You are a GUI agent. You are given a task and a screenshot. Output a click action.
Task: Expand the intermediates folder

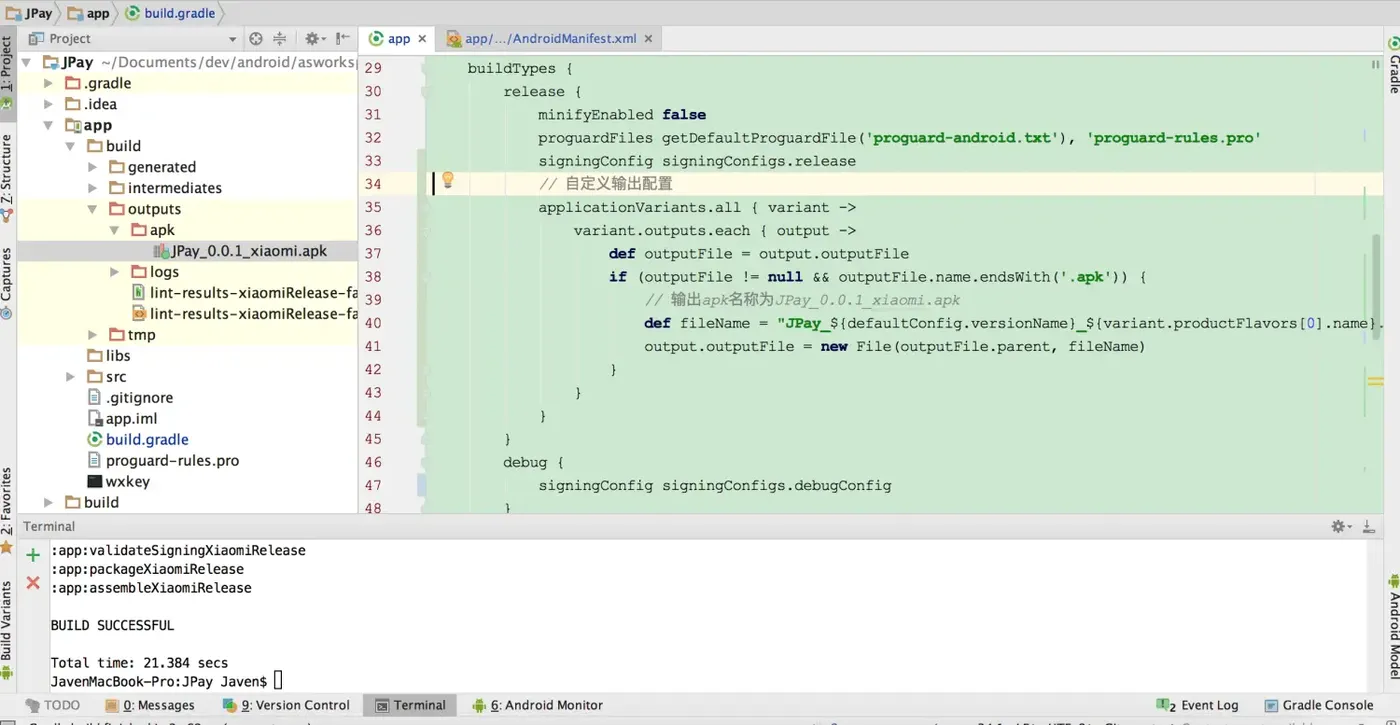[x=92, y=188]
